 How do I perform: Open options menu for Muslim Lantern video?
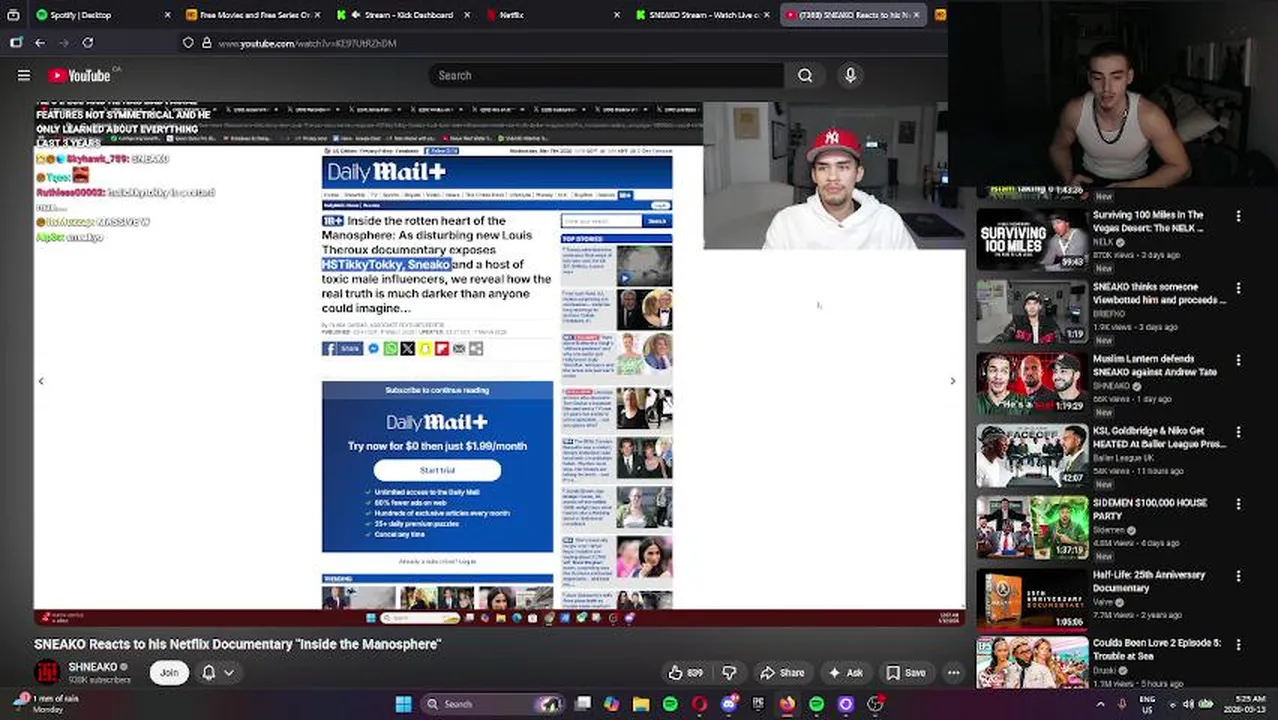coord(1238,360)
